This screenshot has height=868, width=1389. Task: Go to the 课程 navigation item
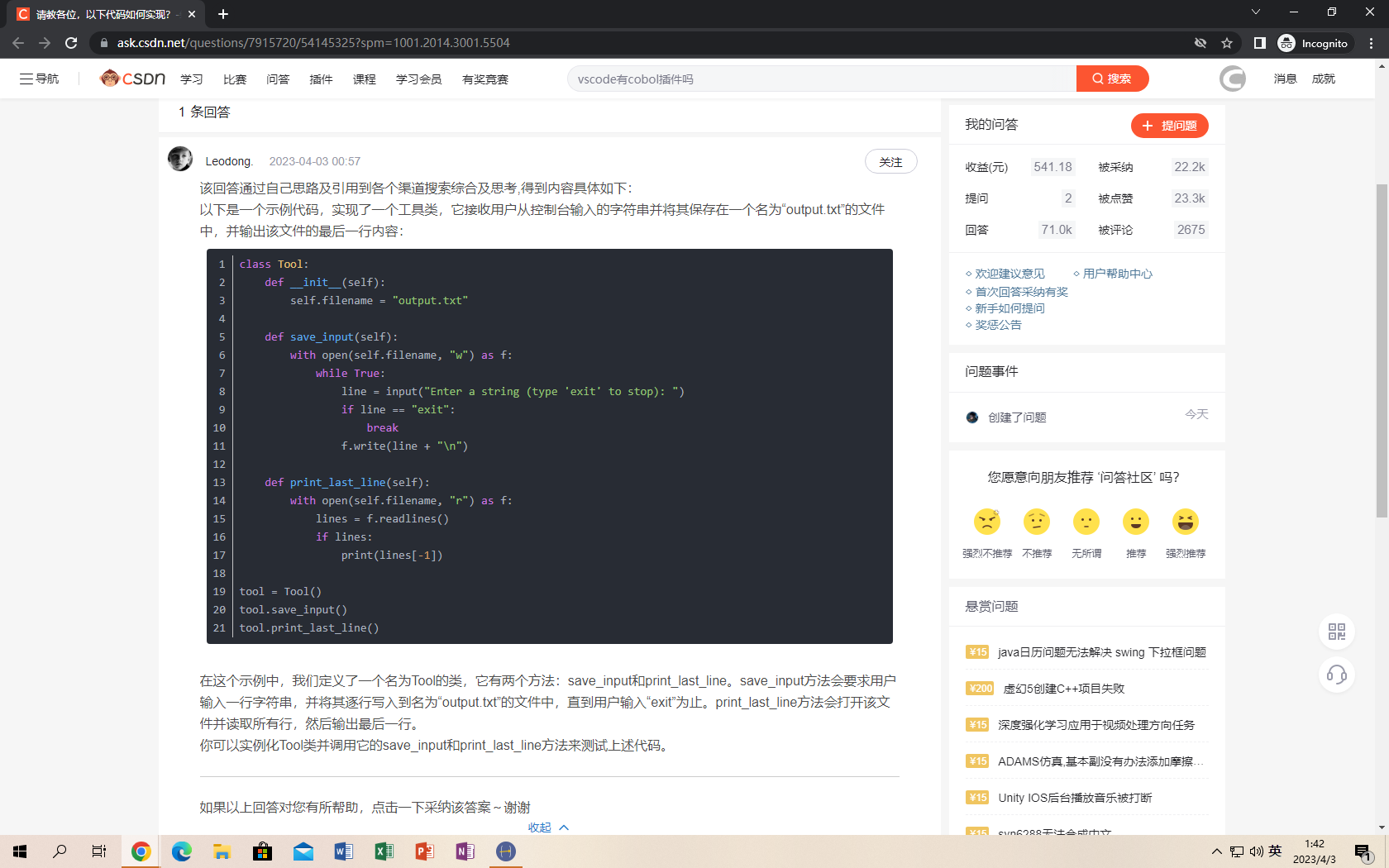coord(364,79)
